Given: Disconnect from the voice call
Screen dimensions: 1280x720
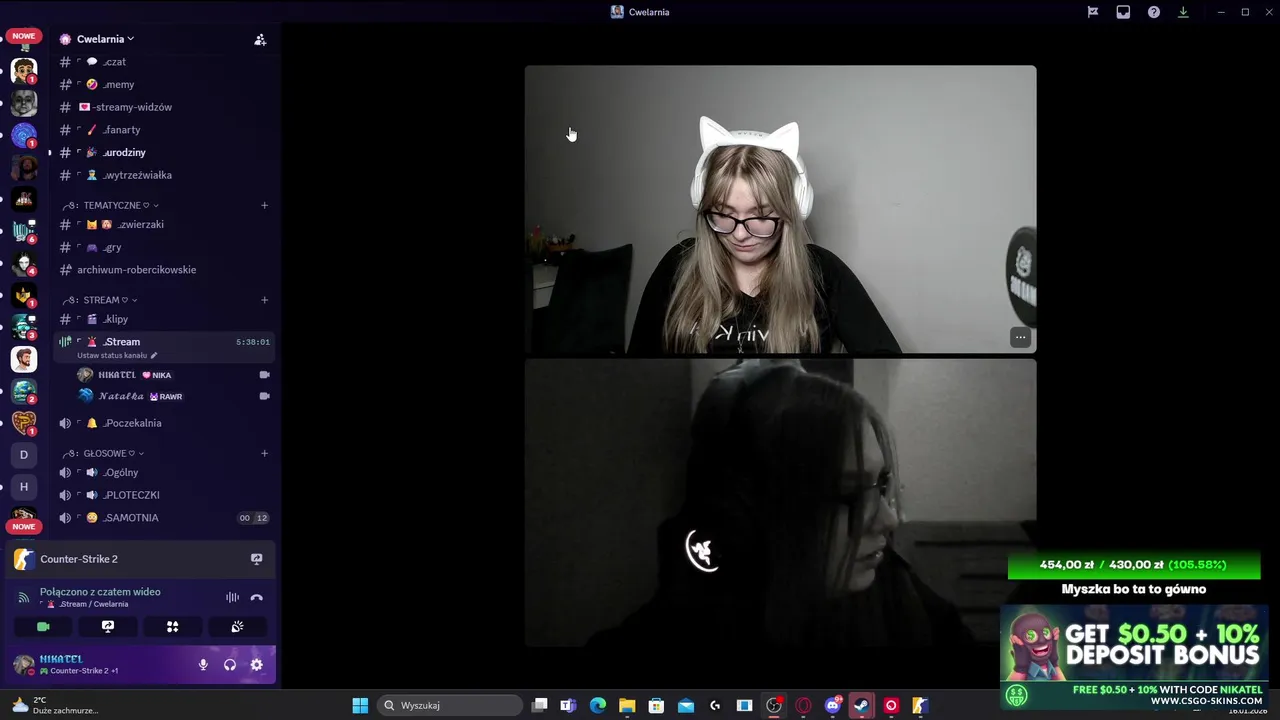Looking at the screenshot, I should [256, 598].
